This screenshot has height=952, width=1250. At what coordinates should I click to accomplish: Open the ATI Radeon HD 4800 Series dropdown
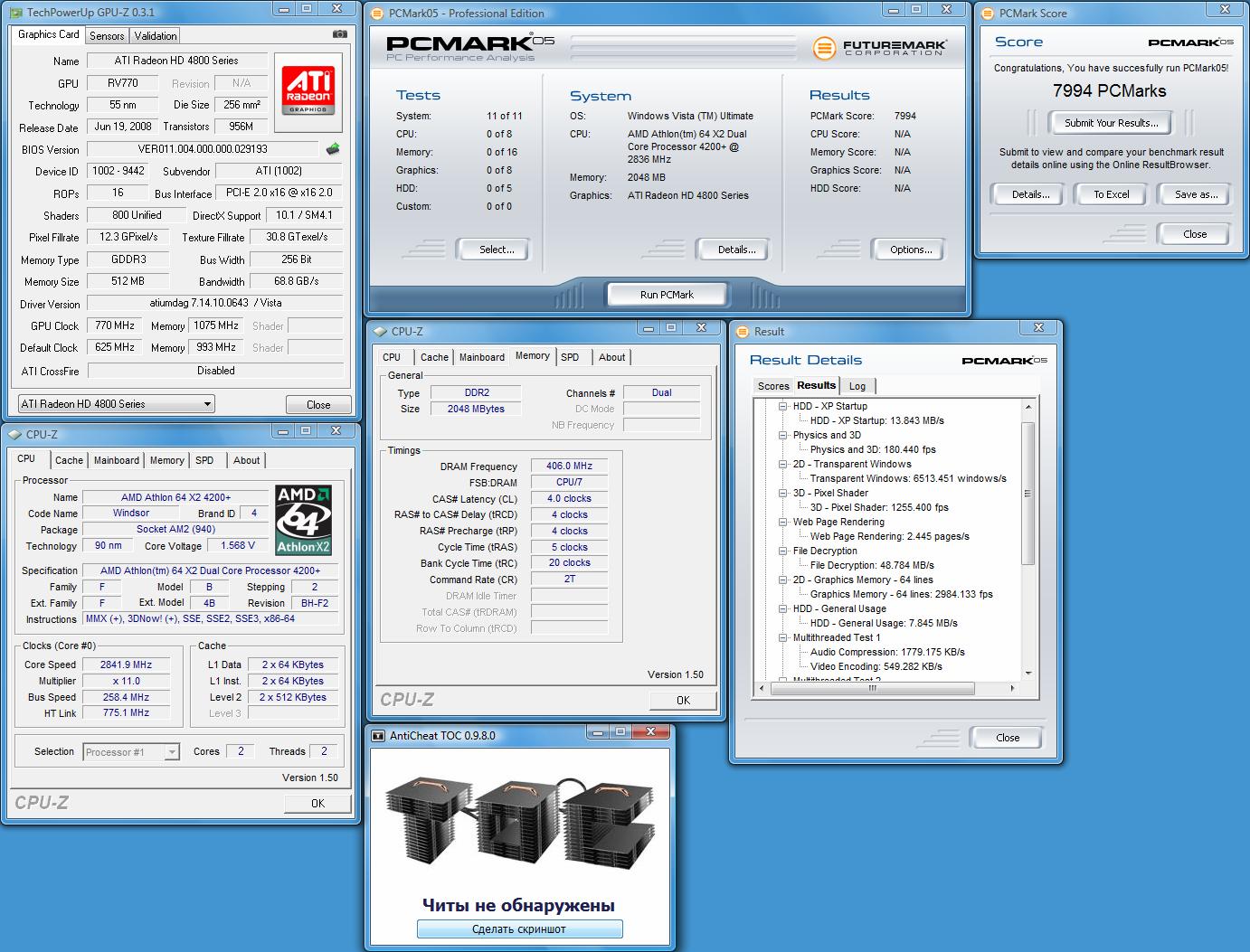[116, 404]
